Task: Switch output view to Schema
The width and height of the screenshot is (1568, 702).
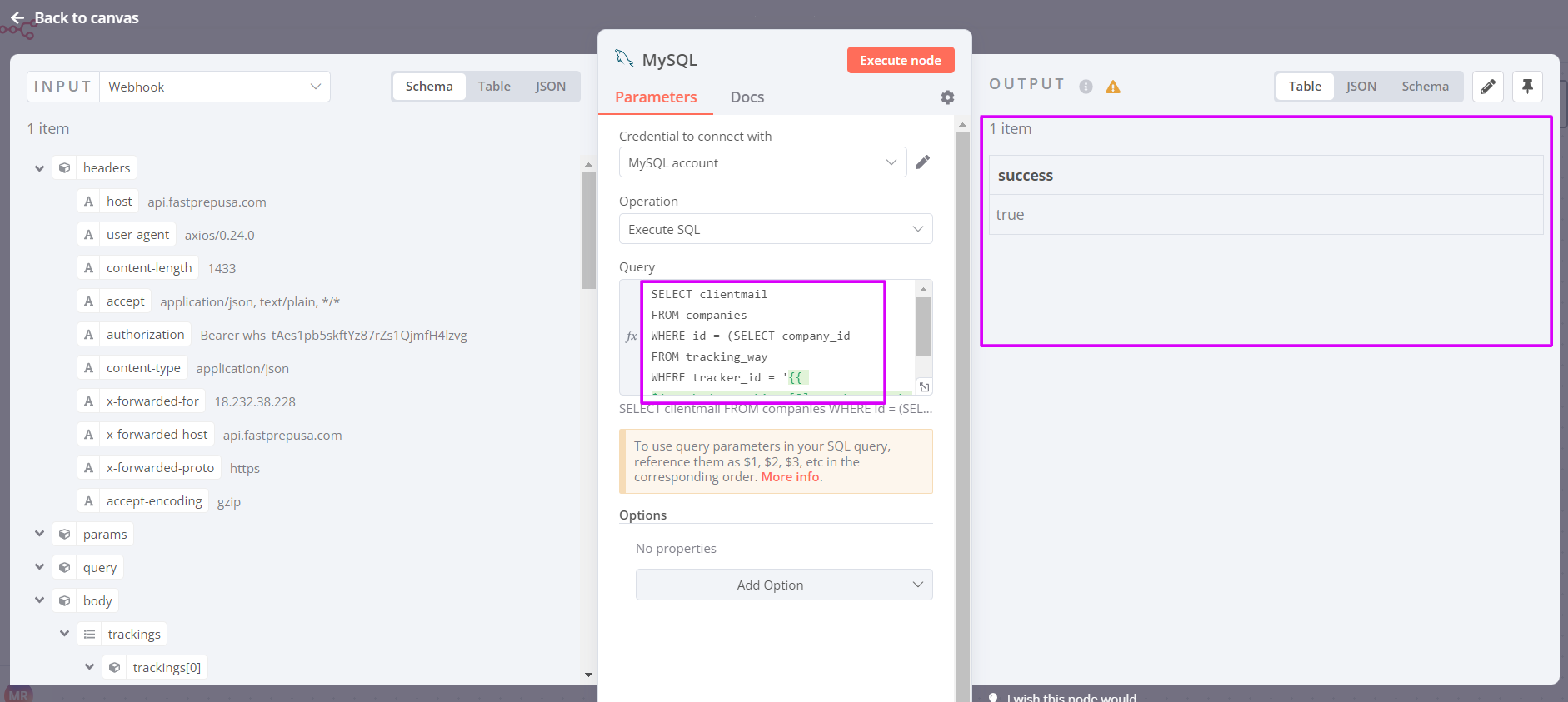Action: point(1425,87)
